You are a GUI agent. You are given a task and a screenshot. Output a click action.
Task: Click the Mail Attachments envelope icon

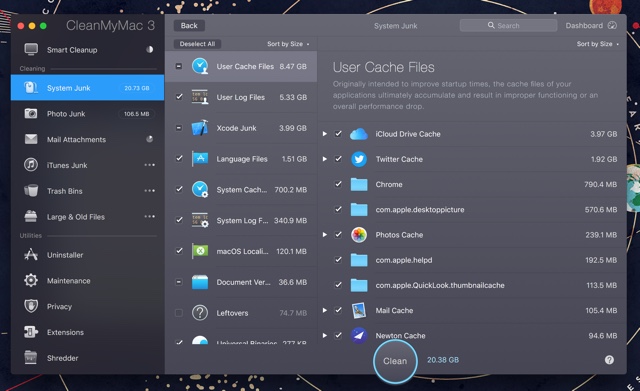click(31, 139)
